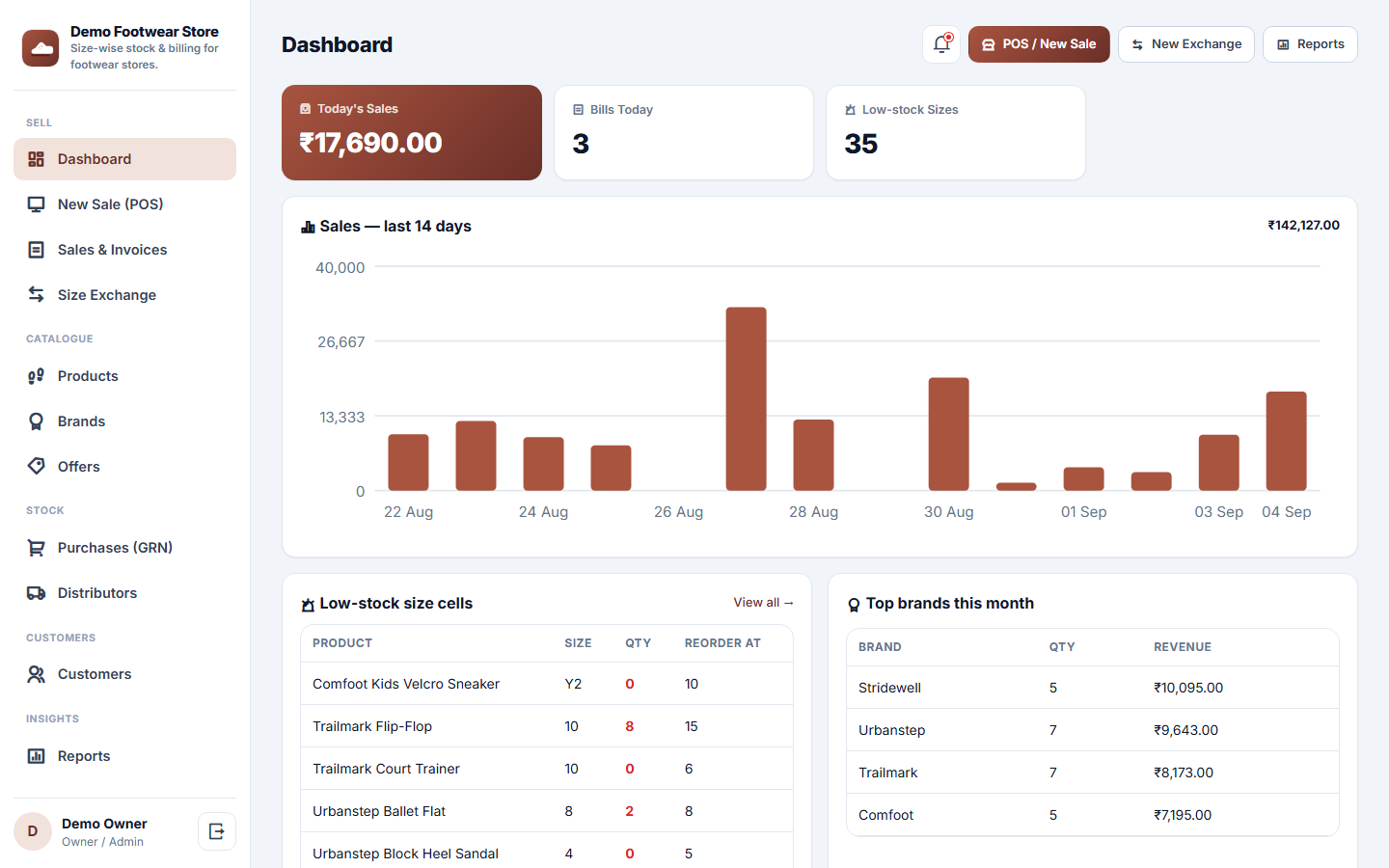Image resolution: width=1389 pixels, height=868 pixels.
Task: Click the tallest bar in the sales chart
Action: tap(747, 399)
